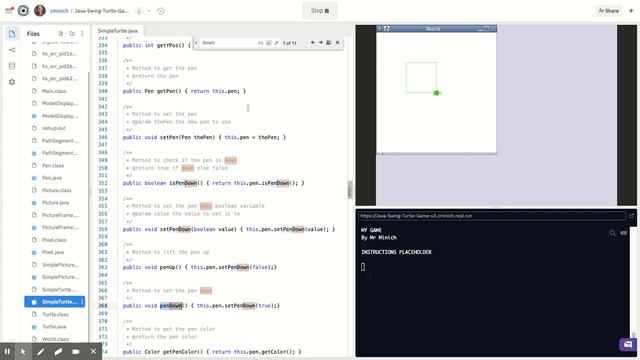Click the green turtle in World window

(436, 93)
